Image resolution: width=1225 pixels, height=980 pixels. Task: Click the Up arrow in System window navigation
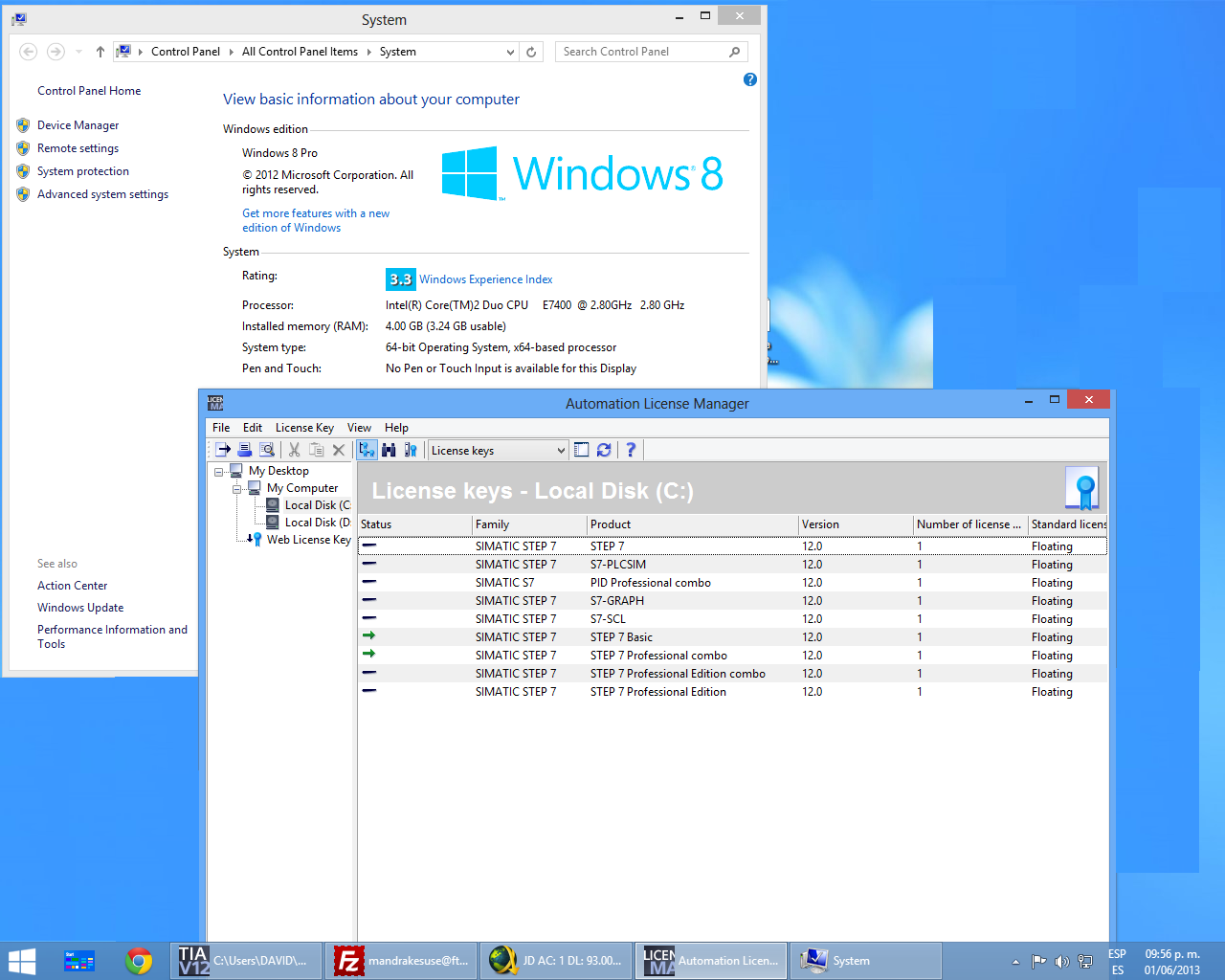(x=100, y=52)
